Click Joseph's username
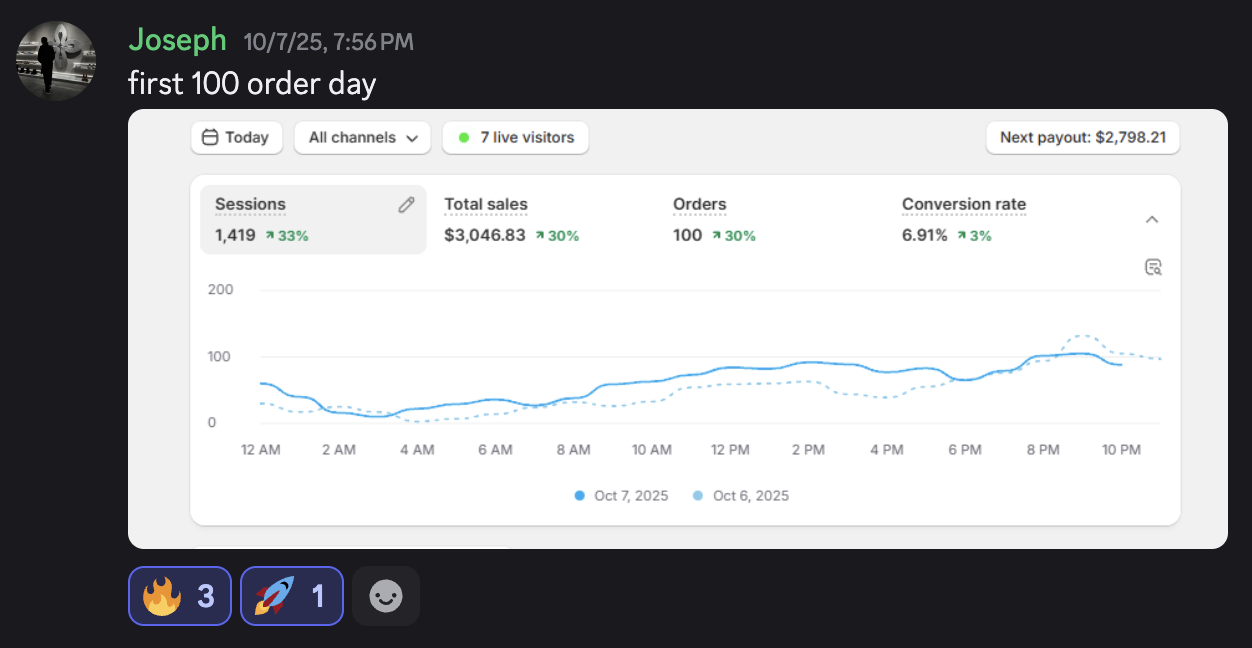 [177, 40]
